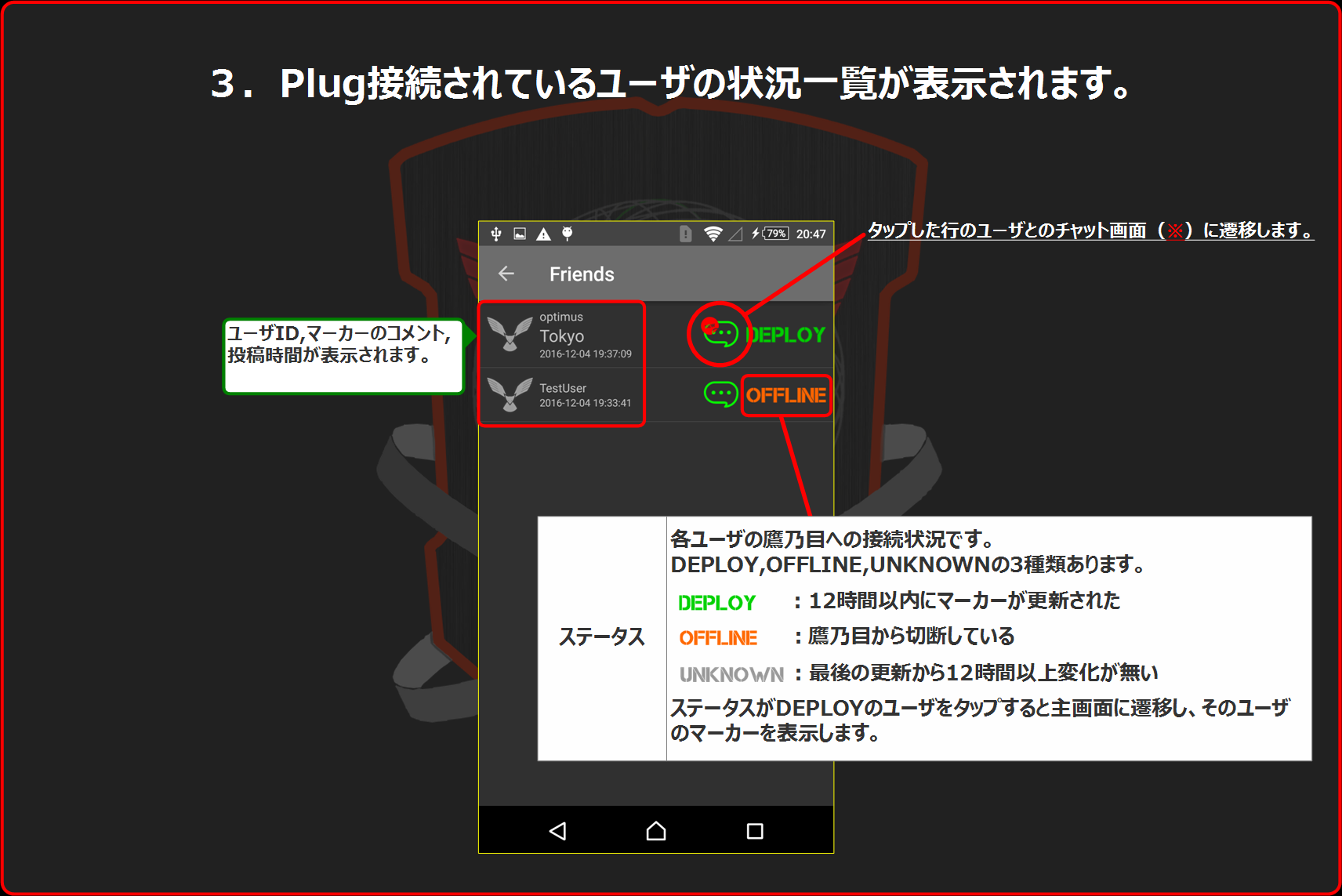Click the gray UNKNOWN label in legend
The image size is (1342, 896).
731,674
